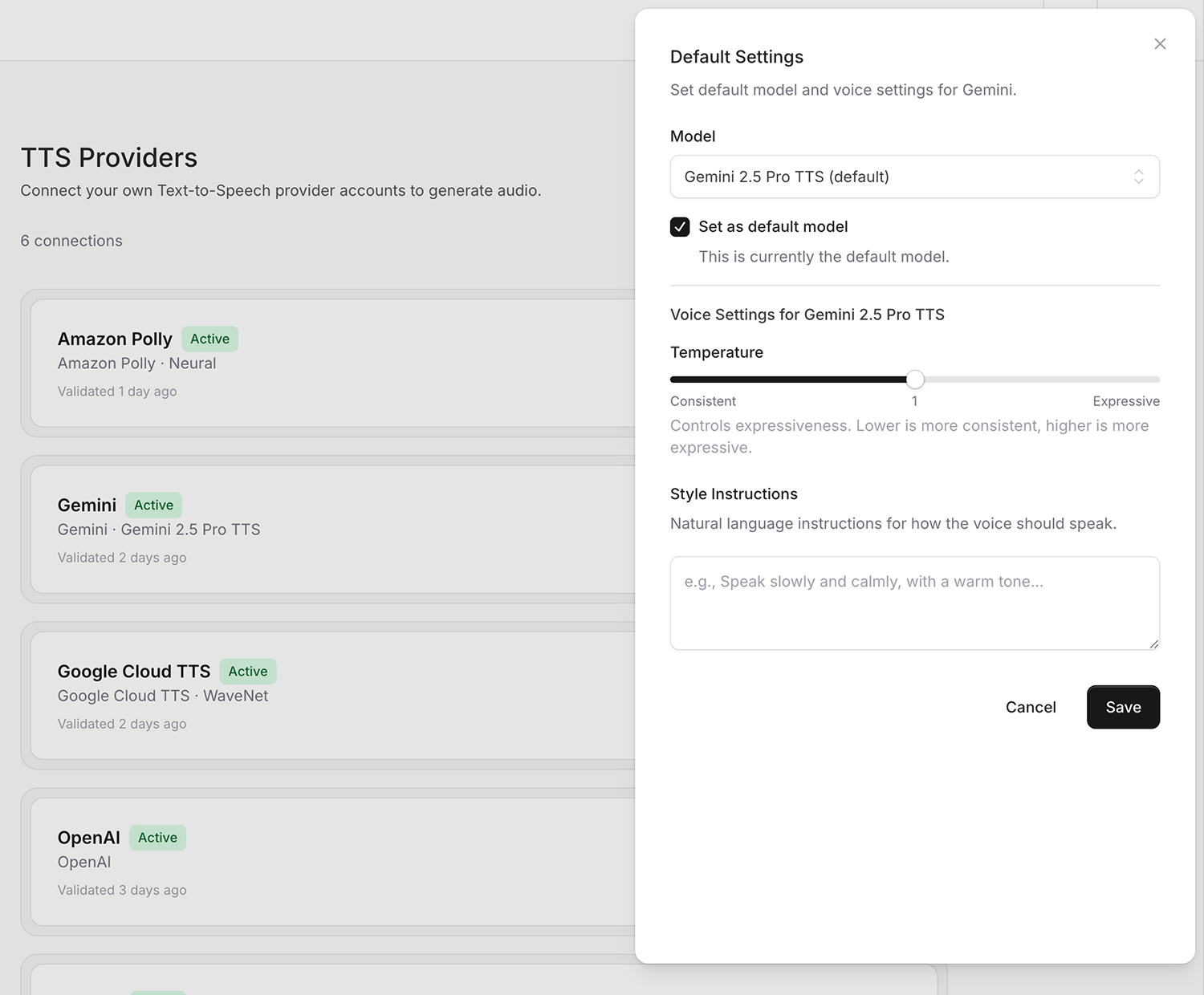Click the Set as default model label
Viewport: 1204px width, 995px height.
pos(773,227)
